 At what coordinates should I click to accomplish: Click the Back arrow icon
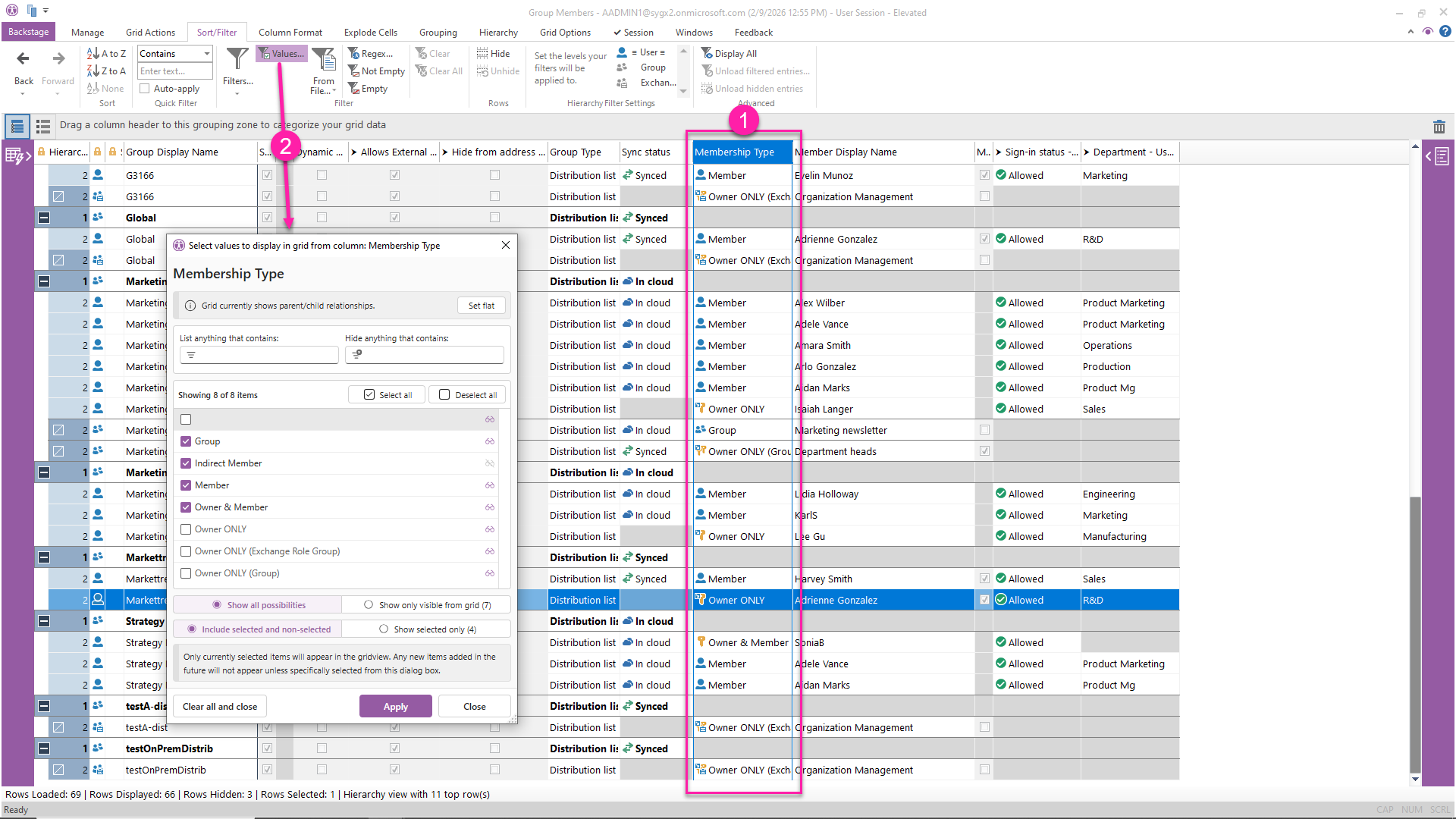pos(24,59)
